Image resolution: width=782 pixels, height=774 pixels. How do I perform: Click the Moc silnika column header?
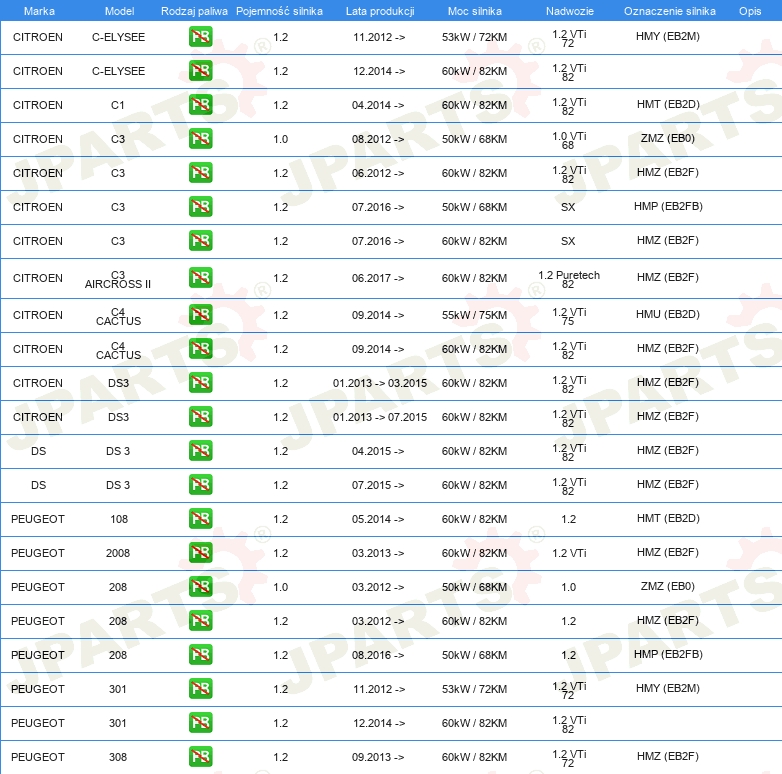475,11
